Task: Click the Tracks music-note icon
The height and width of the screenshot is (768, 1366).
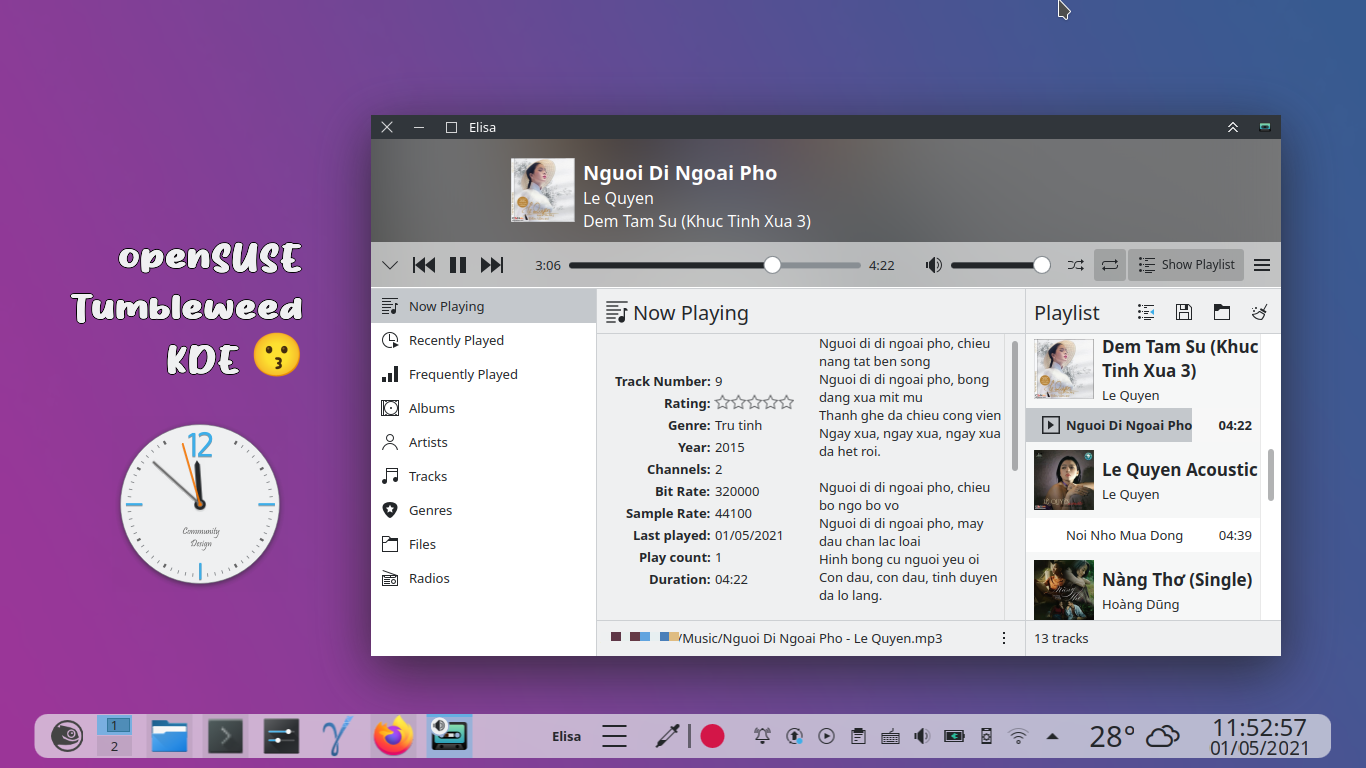Action: click(x=390, y=476)
